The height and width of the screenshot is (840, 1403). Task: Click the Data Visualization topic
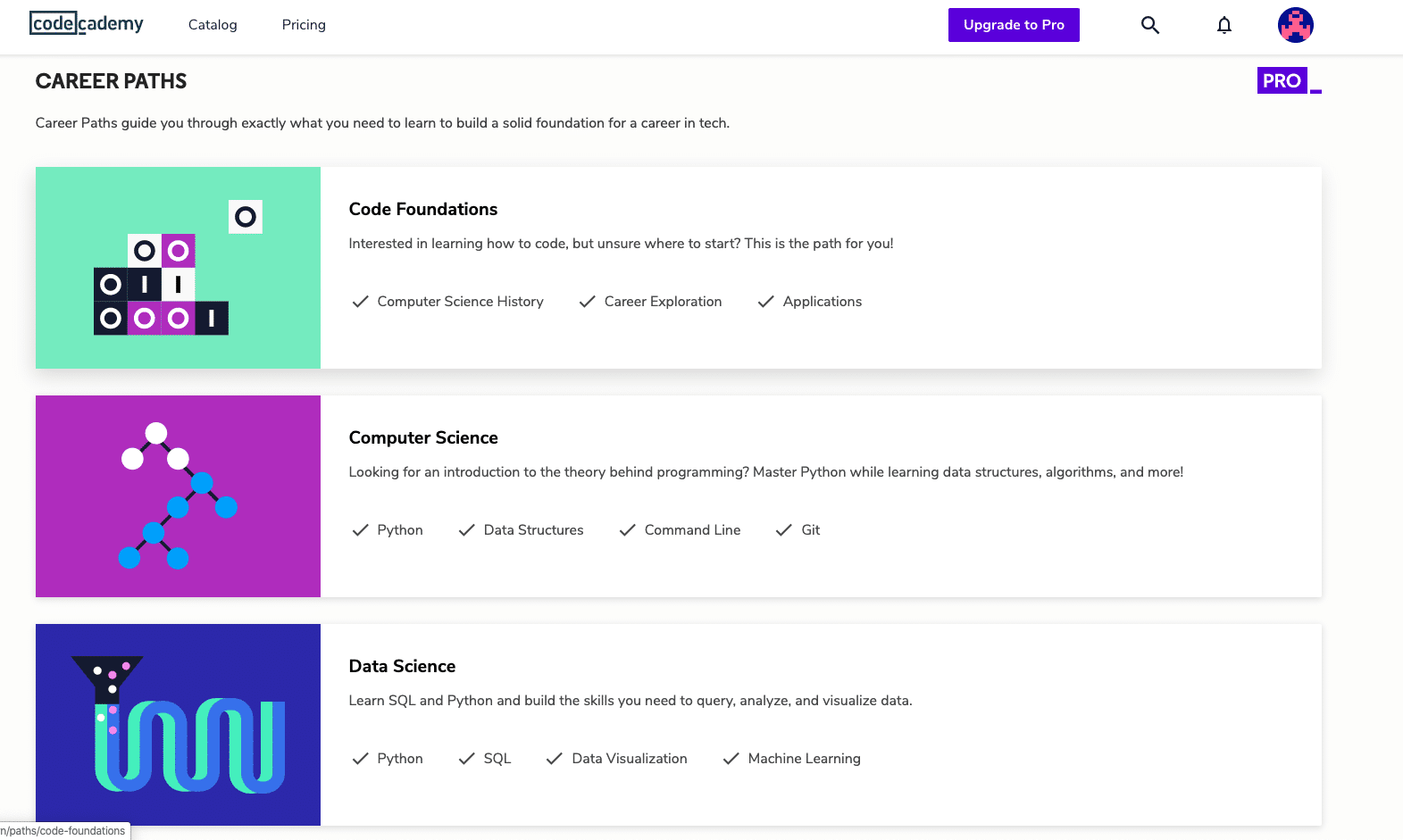630,759
